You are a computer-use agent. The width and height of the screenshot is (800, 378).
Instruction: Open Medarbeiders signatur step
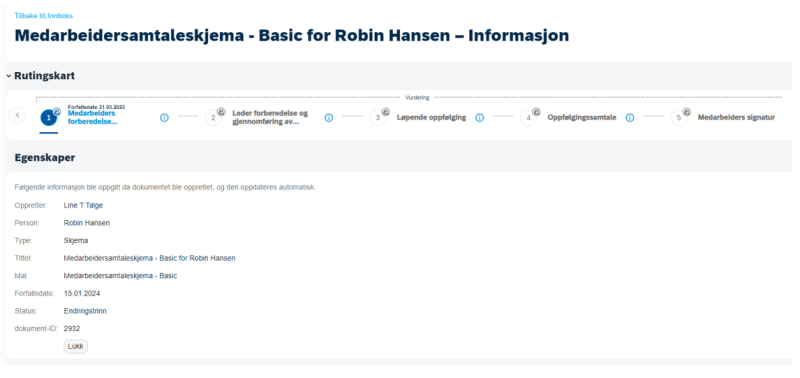click(736, 118)
